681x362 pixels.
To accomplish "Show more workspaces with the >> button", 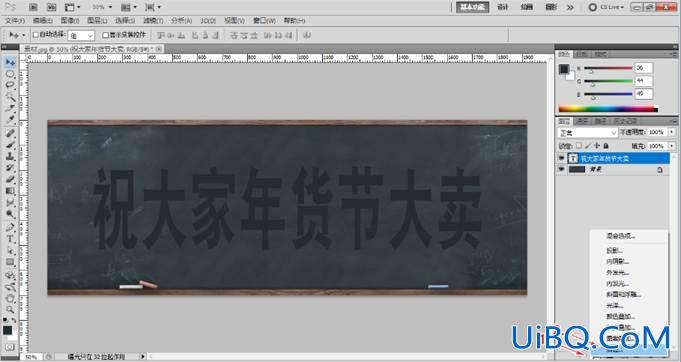I will tap(570, 7).
